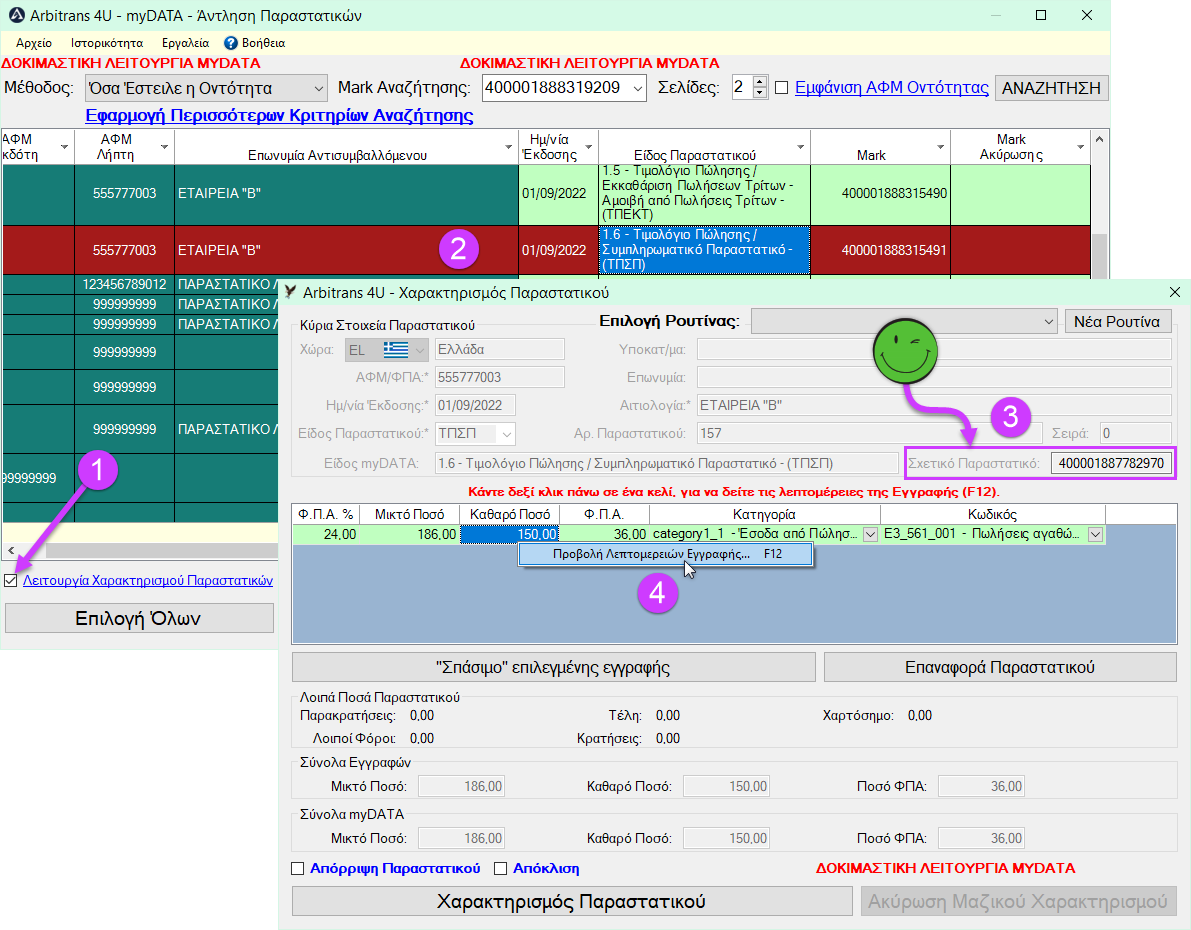1191x930 pixels.
Task: Toggle Λειτουργία Χαρακτηρισμού Παραστατικών checkbox
Action: coord(11,580)
